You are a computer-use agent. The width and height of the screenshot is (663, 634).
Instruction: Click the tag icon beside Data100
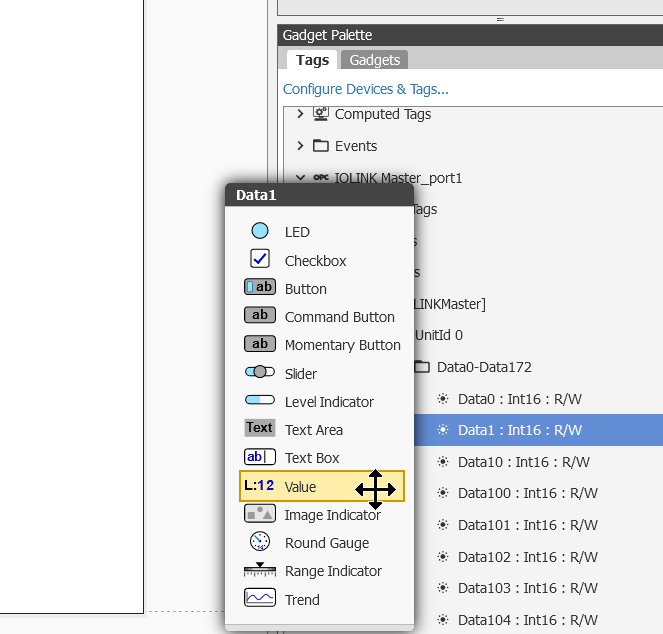(443, 493)
